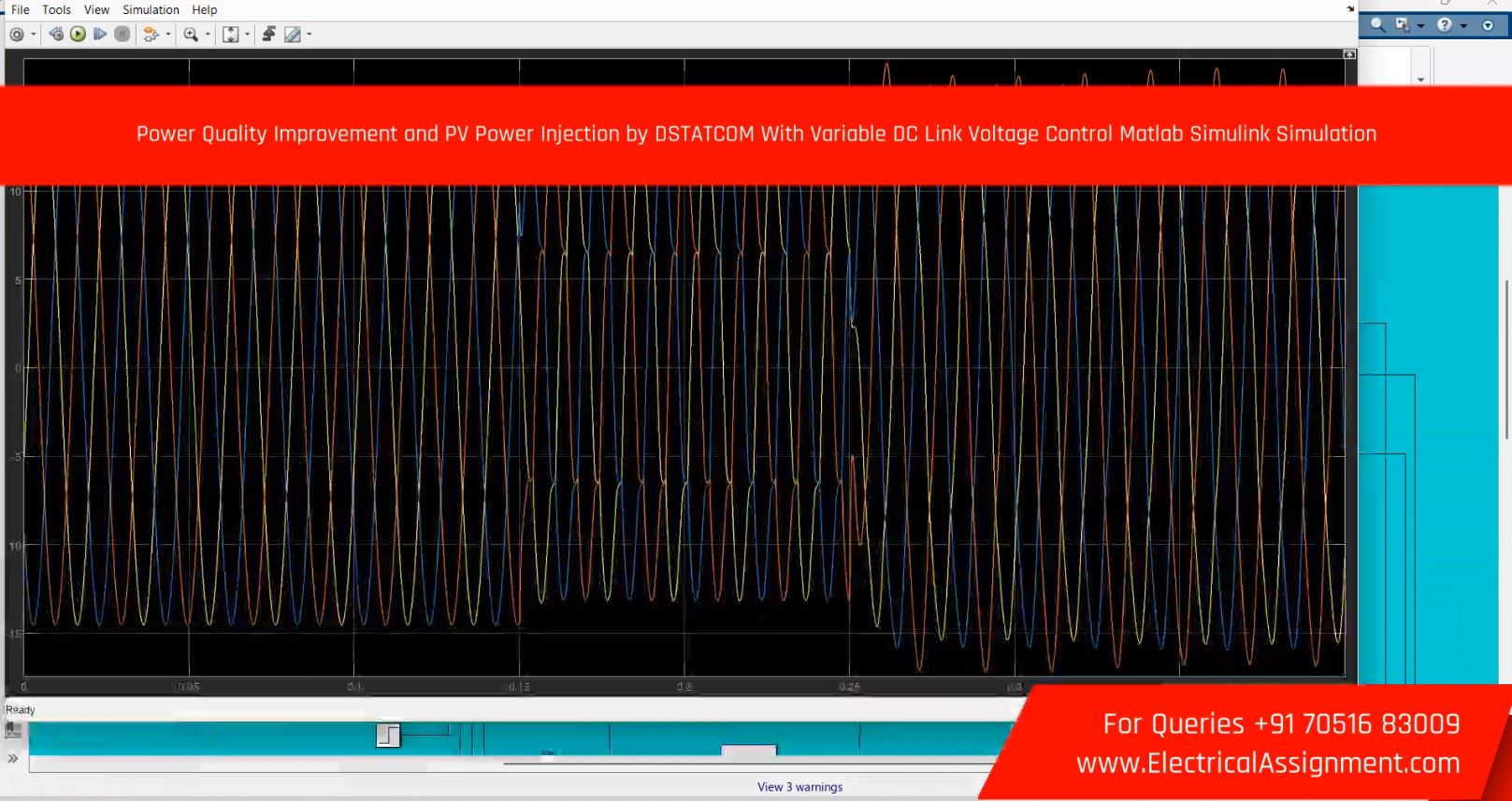Click the Triggers icon in scope toolbar

269,35
